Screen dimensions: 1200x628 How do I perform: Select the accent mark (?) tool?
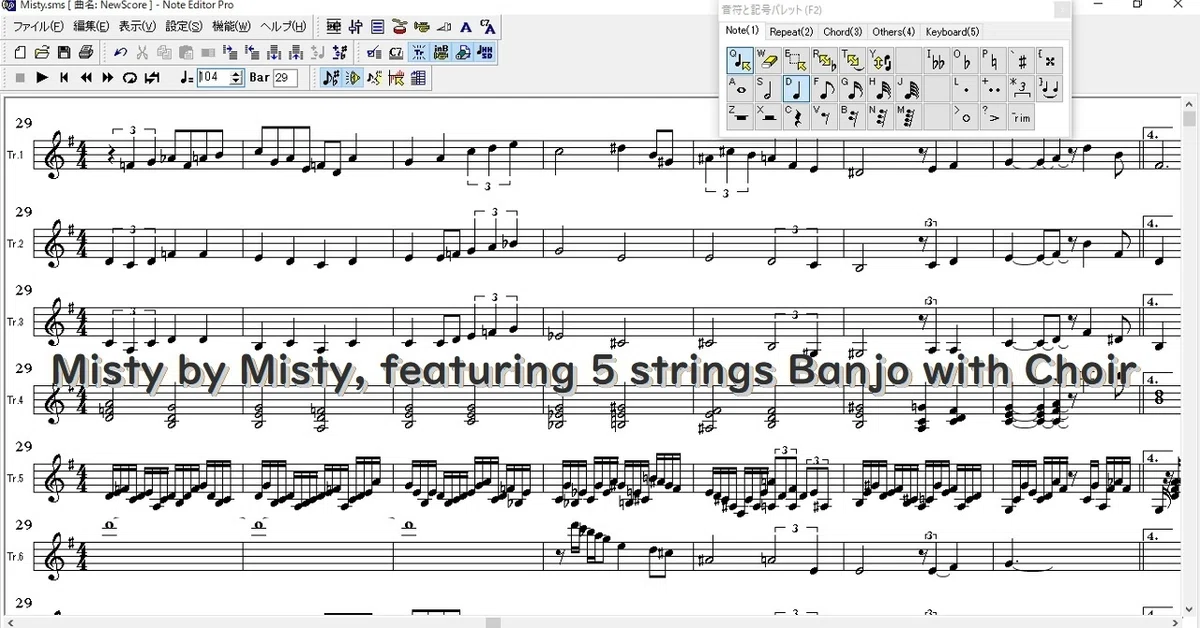click(993, 116)
